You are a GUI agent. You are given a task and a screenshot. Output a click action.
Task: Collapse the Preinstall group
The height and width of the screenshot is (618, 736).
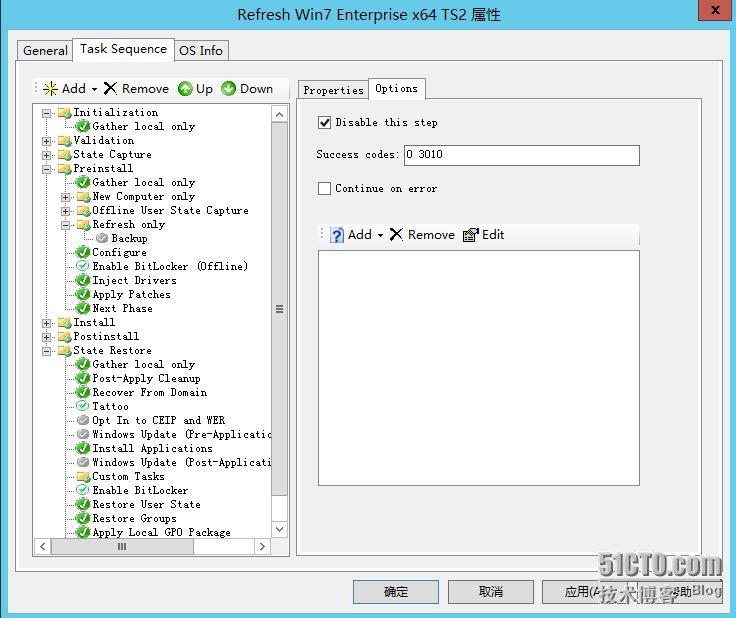click(46, 169)
